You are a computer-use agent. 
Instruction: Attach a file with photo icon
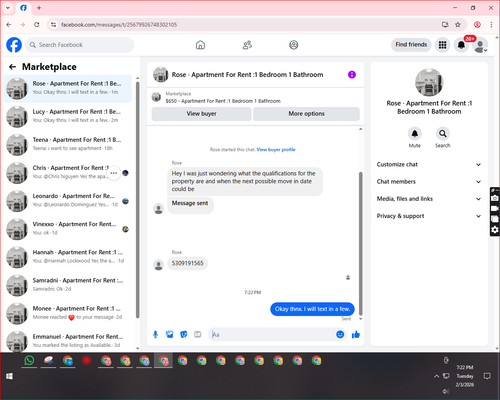170,334
